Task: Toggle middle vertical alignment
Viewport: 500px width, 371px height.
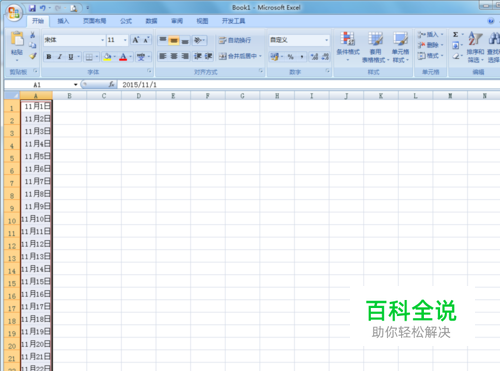Action: pos(174,40)
